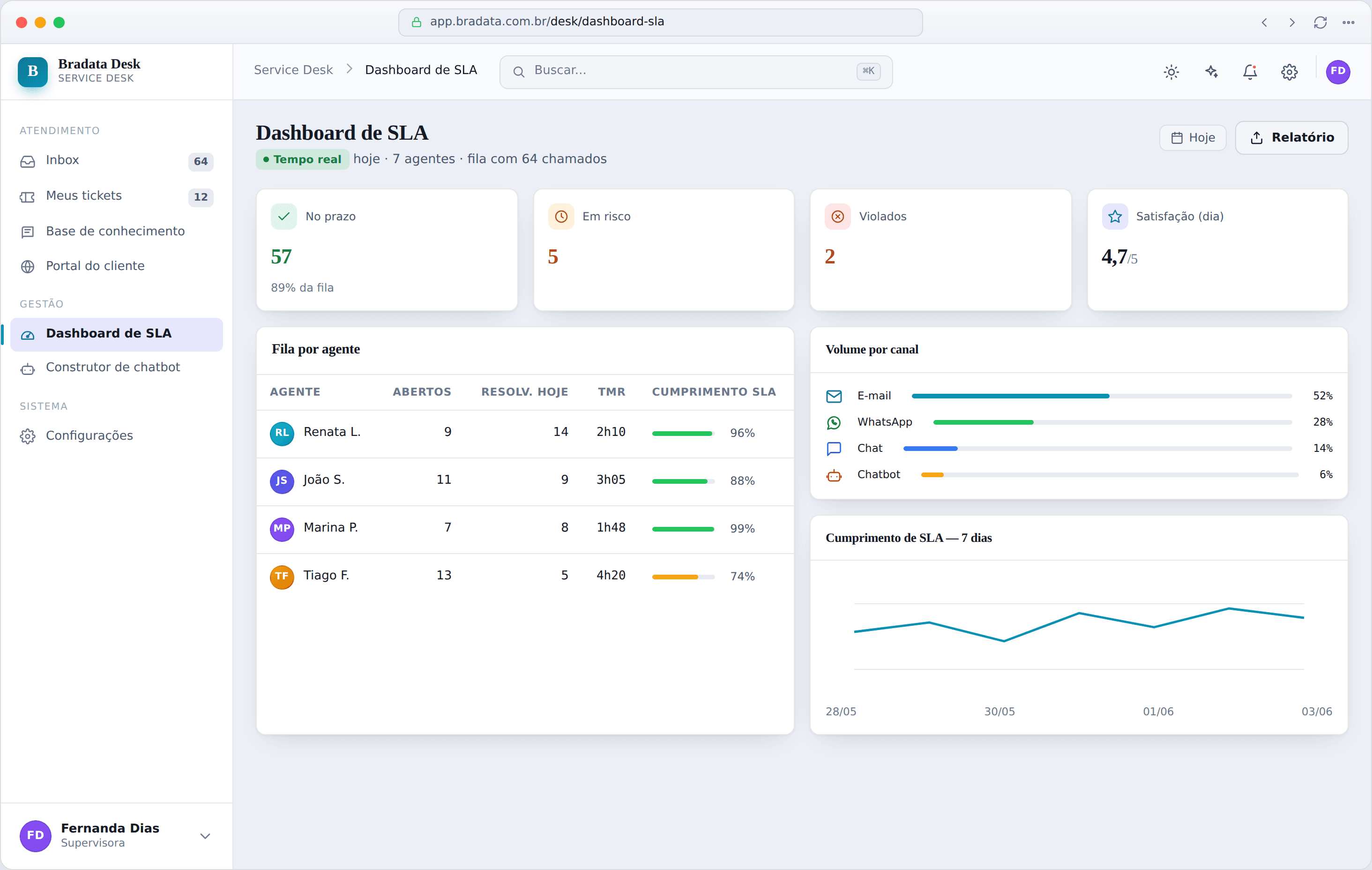1372x870 pixels.
Task: Click the Violados x-circle icon
Action: [x=837, y=216]
